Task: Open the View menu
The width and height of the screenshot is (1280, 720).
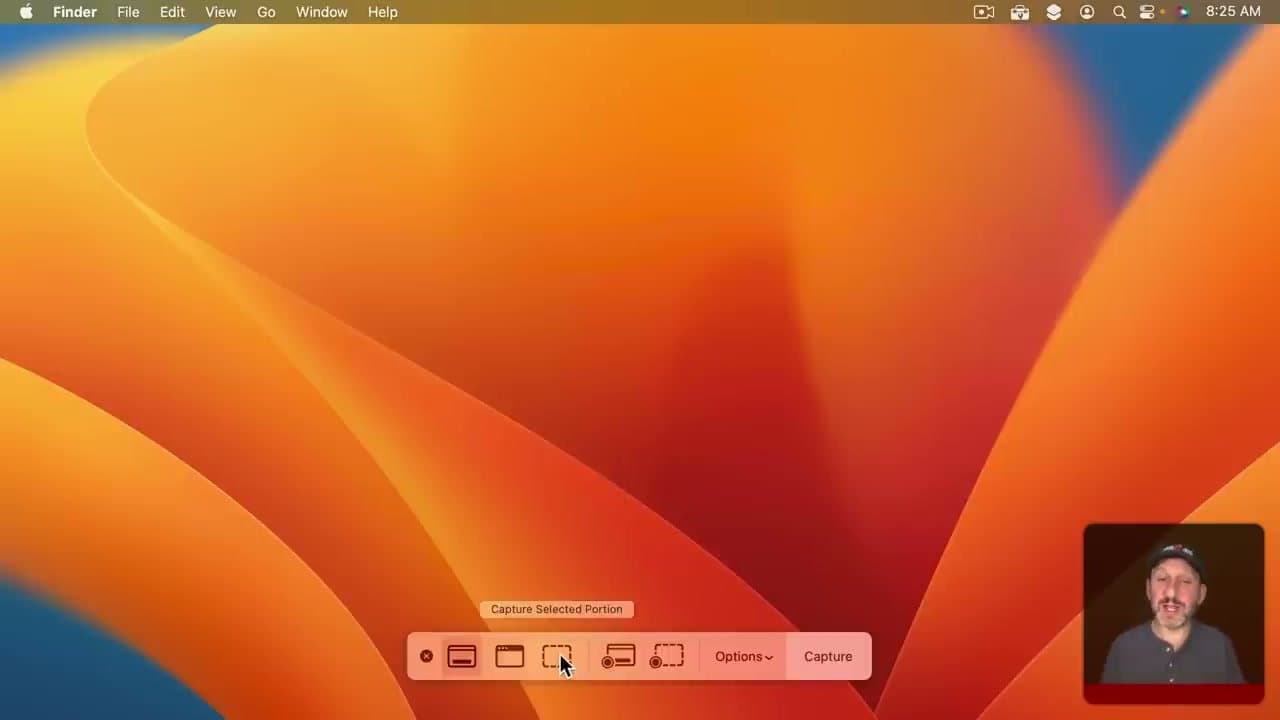Action: (221, 12)
